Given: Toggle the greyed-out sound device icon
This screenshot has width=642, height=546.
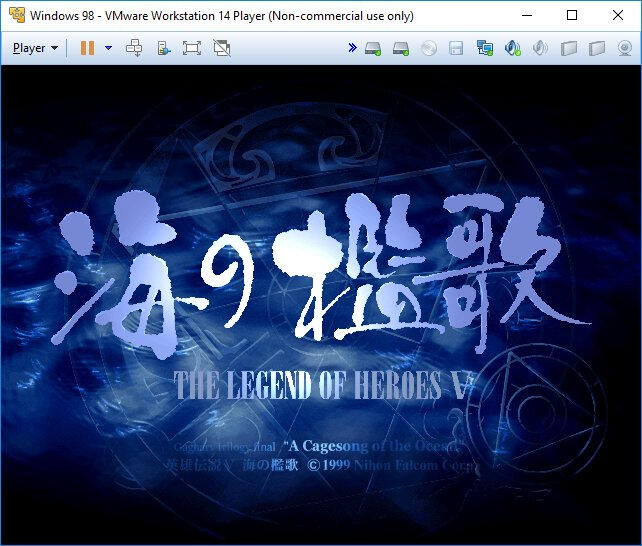Looking at the screenshot, I should tap(541, 48).
